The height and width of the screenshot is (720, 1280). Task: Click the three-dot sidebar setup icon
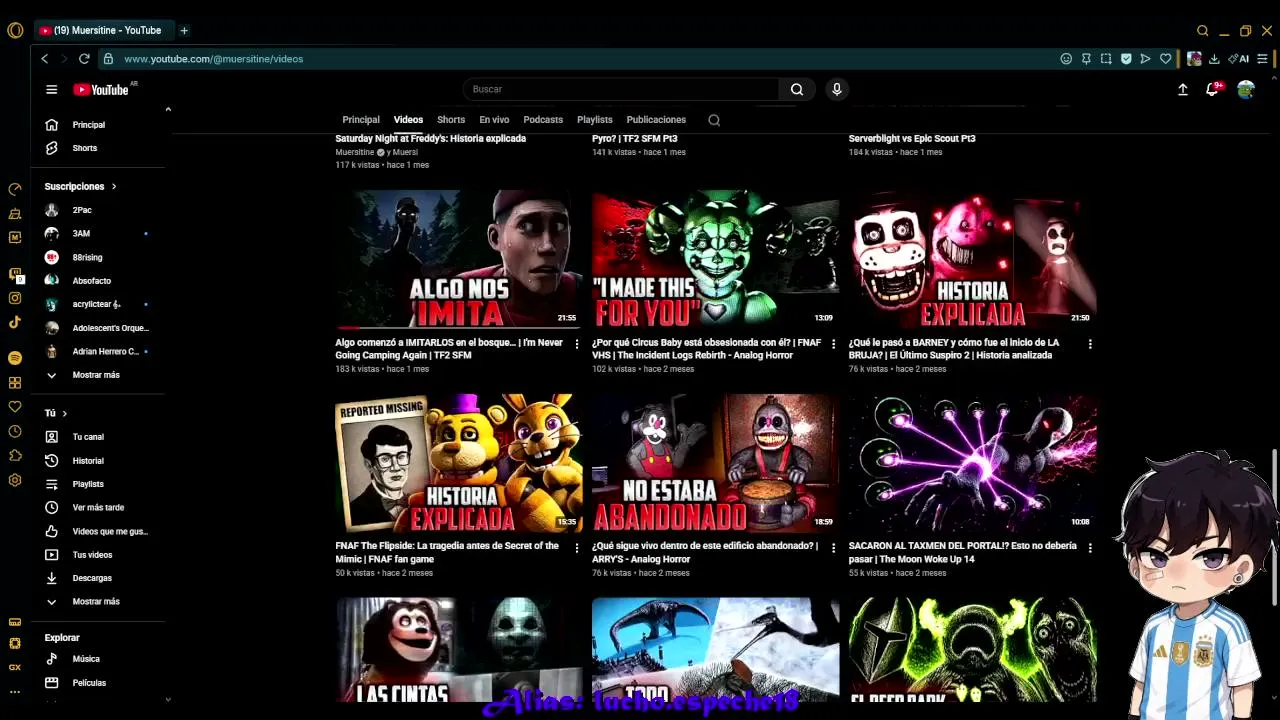click(15, 691)
